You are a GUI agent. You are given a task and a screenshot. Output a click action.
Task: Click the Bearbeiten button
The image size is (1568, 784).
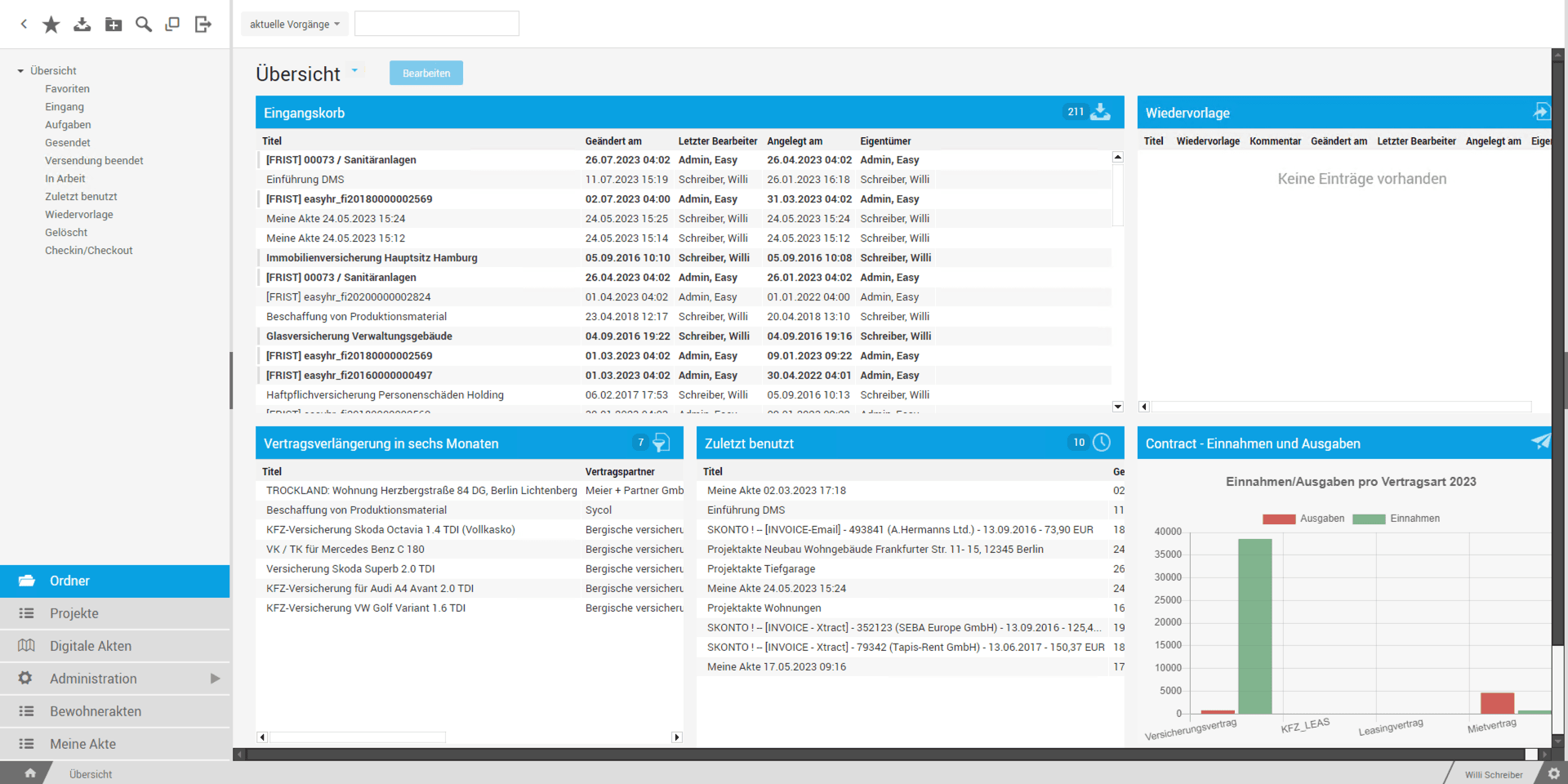click(426, 73)
